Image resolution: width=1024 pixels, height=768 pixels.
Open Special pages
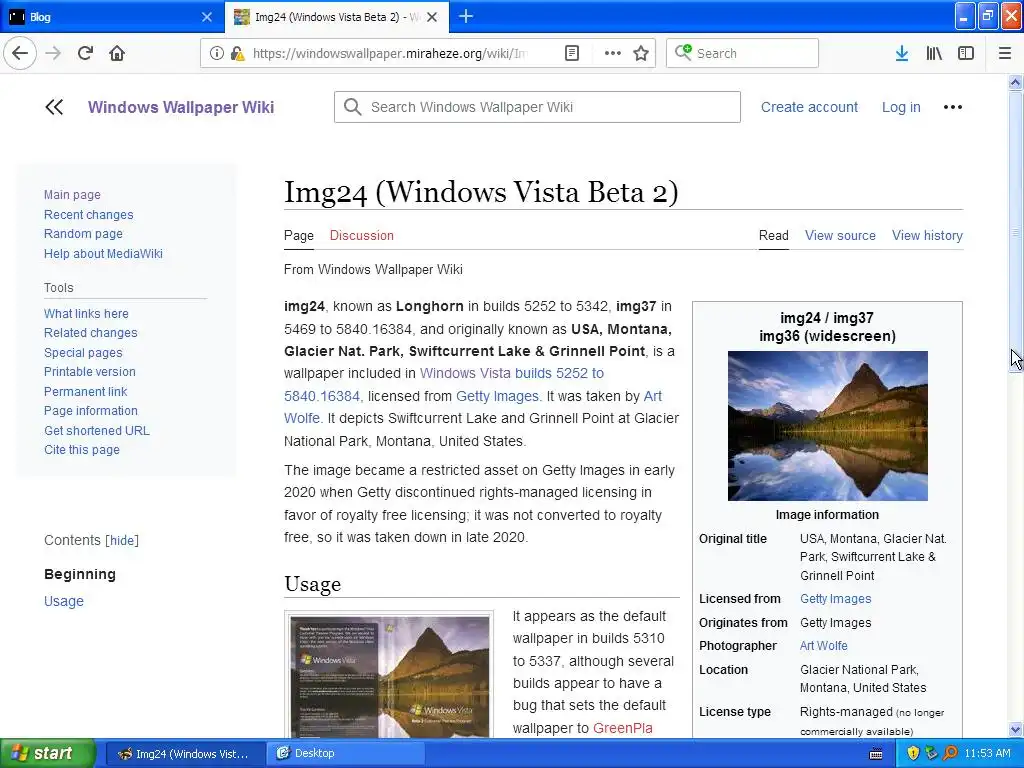click(83, 353)
